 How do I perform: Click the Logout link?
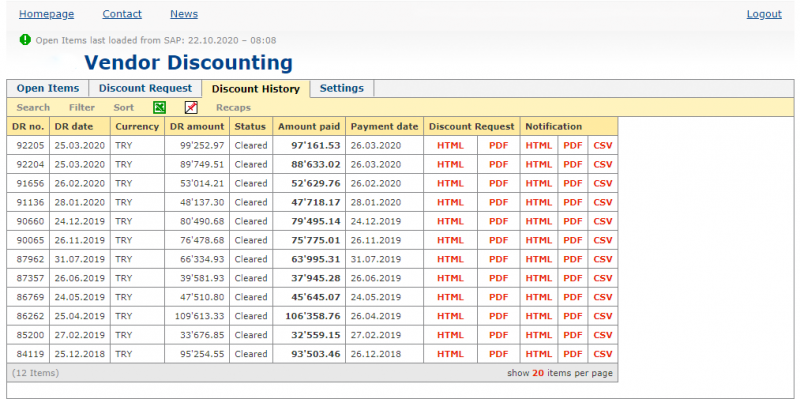tap(764, 14)
